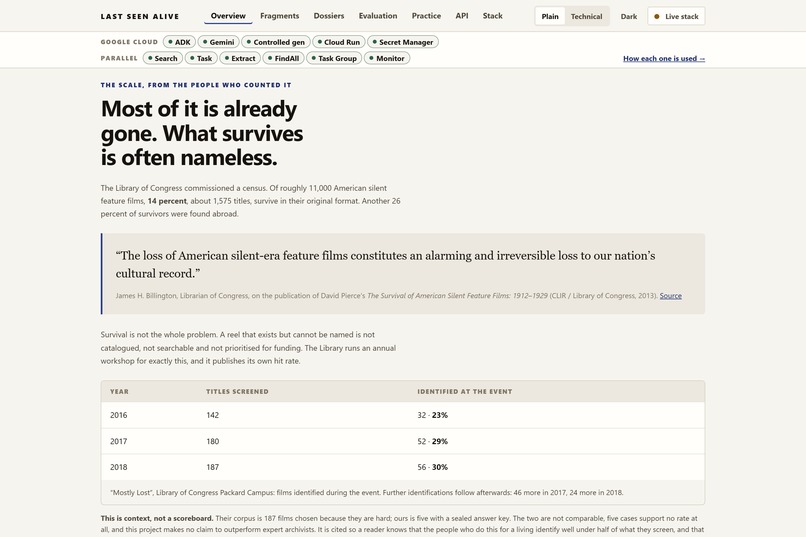Click the Billington quote text
The image size is (806, 537).
(x=386, y=265)
